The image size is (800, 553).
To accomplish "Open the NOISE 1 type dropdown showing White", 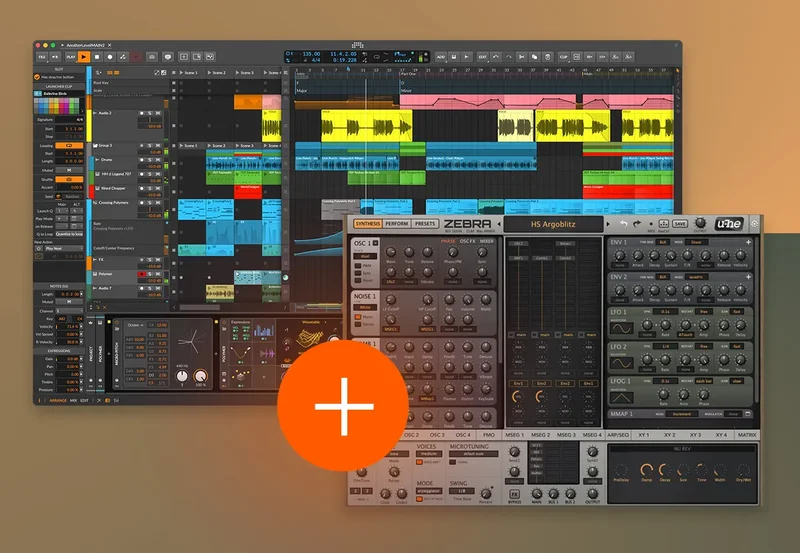I will click(x=365, y=307).
